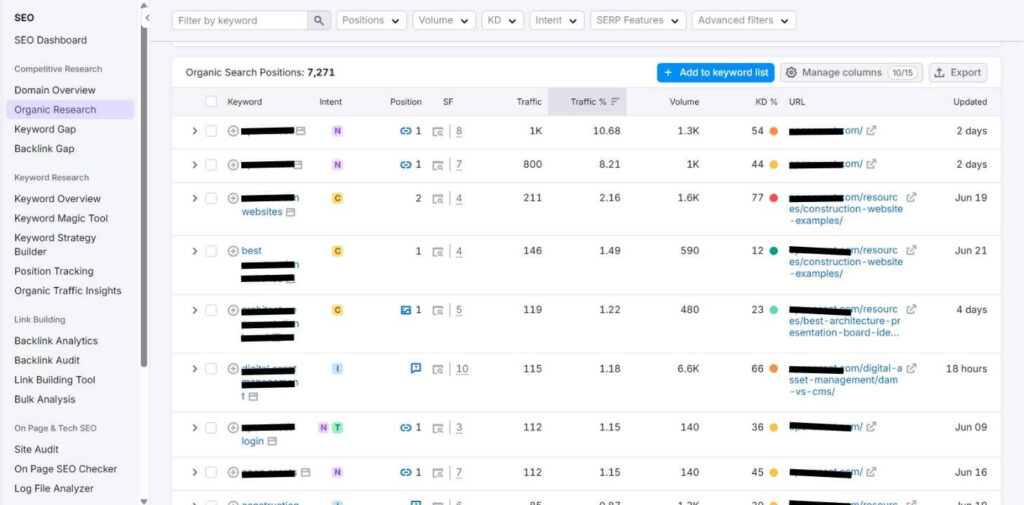
Task: Click the SERP icon next to 'websites' keyword
Action: (291, 212)
